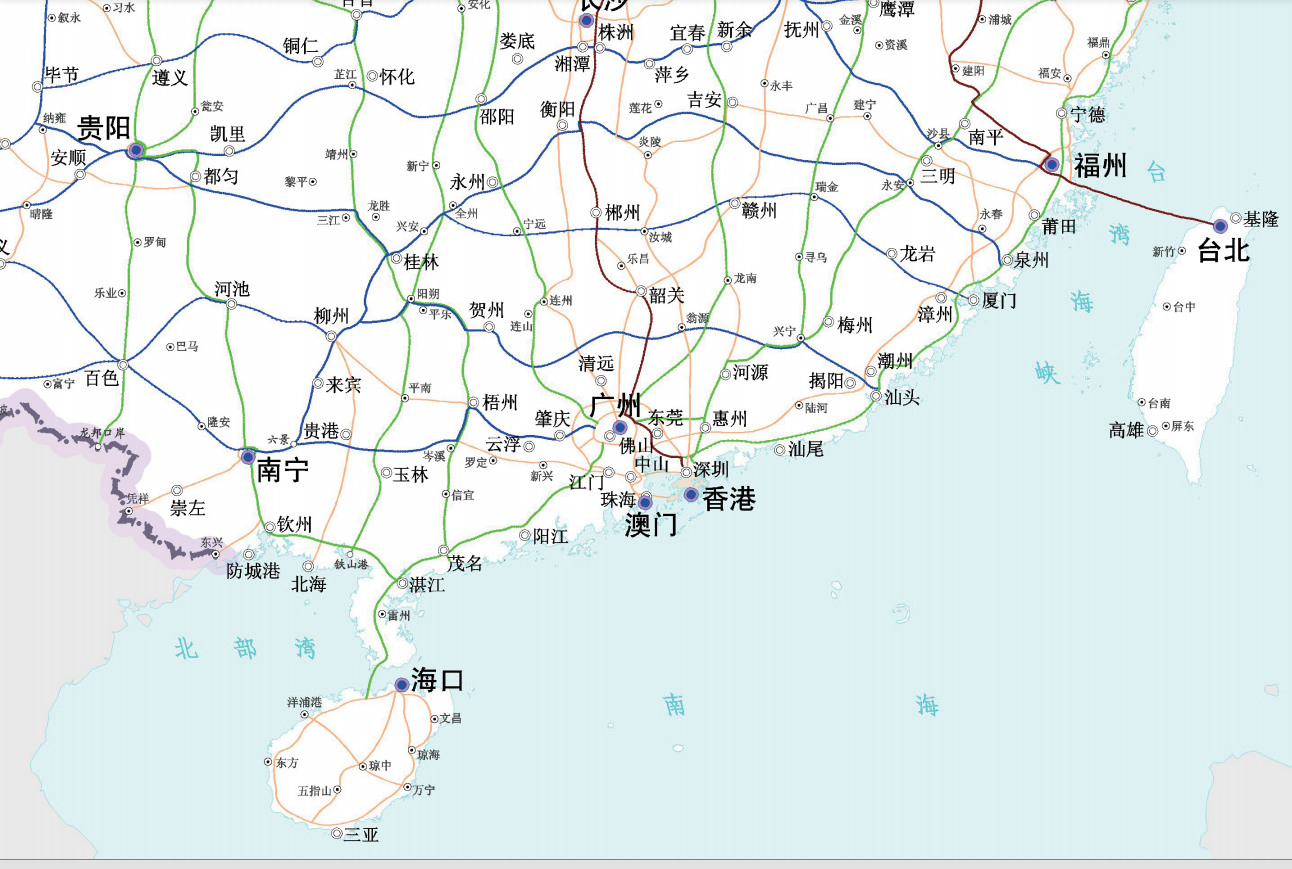Click the 香港 label

coord(729,499)
